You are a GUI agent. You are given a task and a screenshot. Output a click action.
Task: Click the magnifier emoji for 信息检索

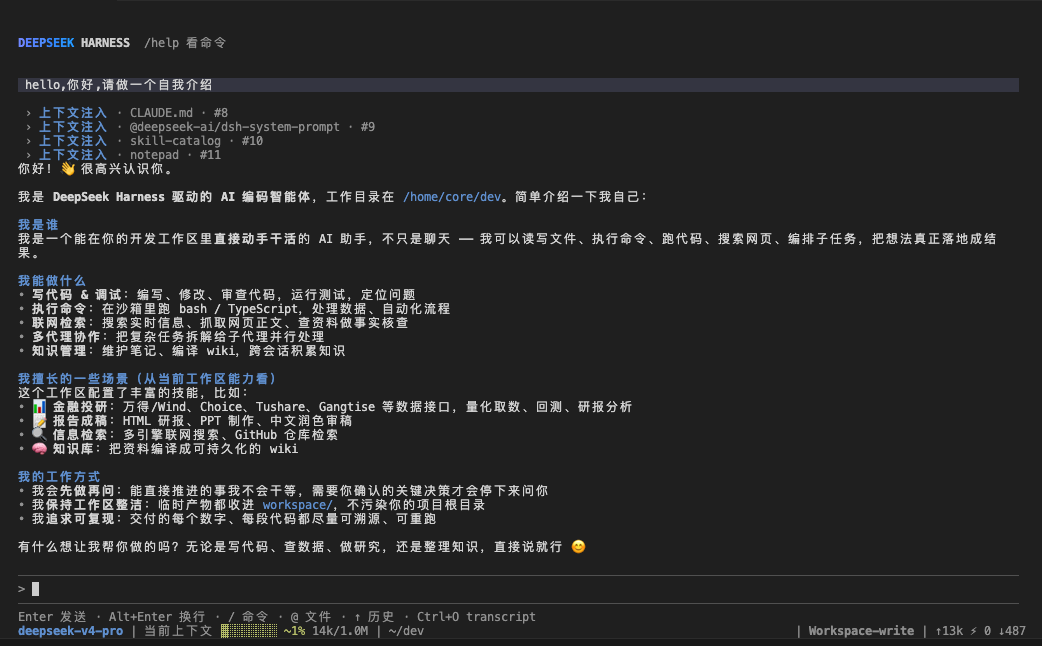tap(39, 435)
